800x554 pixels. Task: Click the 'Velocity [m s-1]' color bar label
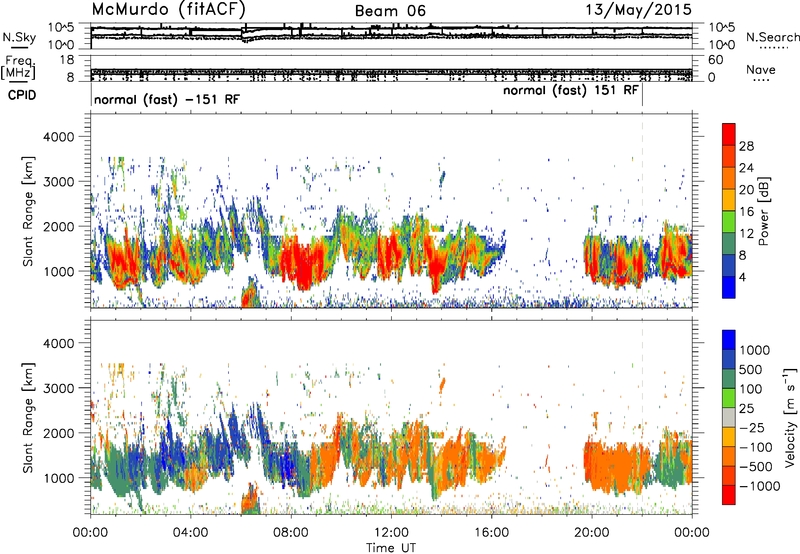coord(790,417)
